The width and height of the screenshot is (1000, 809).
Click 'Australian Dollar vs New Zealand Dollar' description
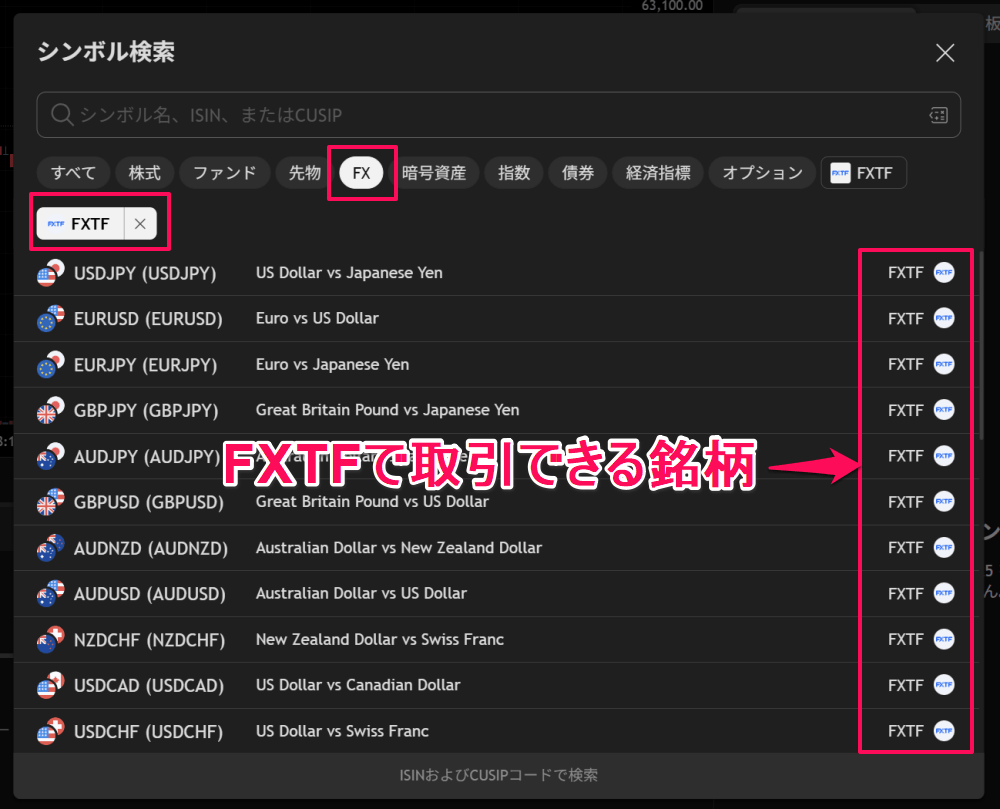coord(399,548)
